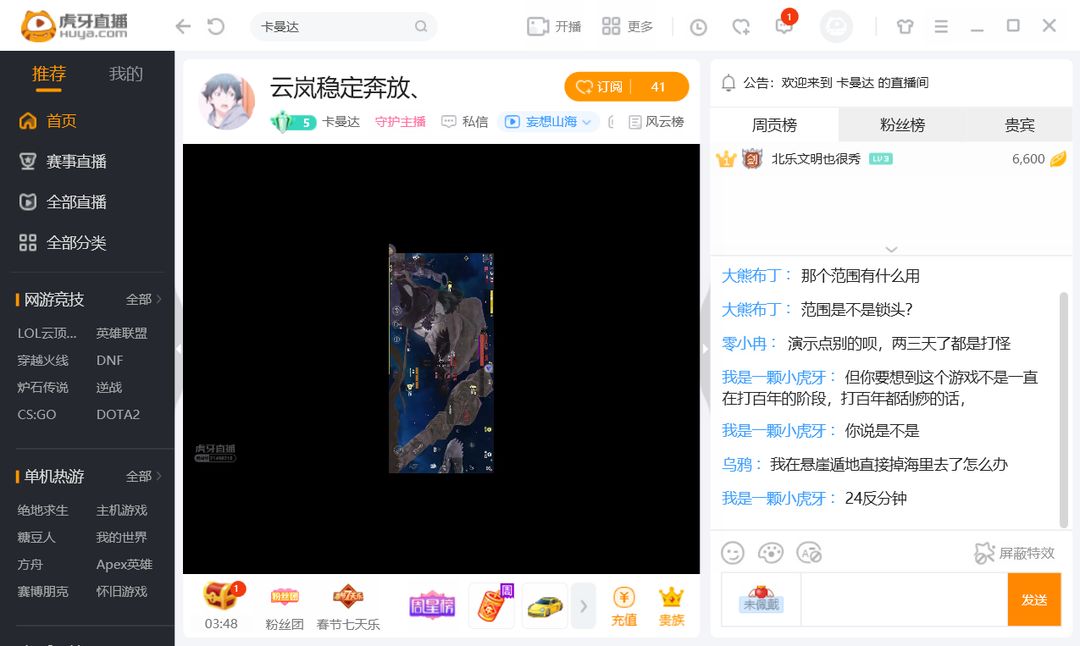This screenshot has width=1080, height=646.
Task: Open the CS:GO category
Action: click(37, 415)
